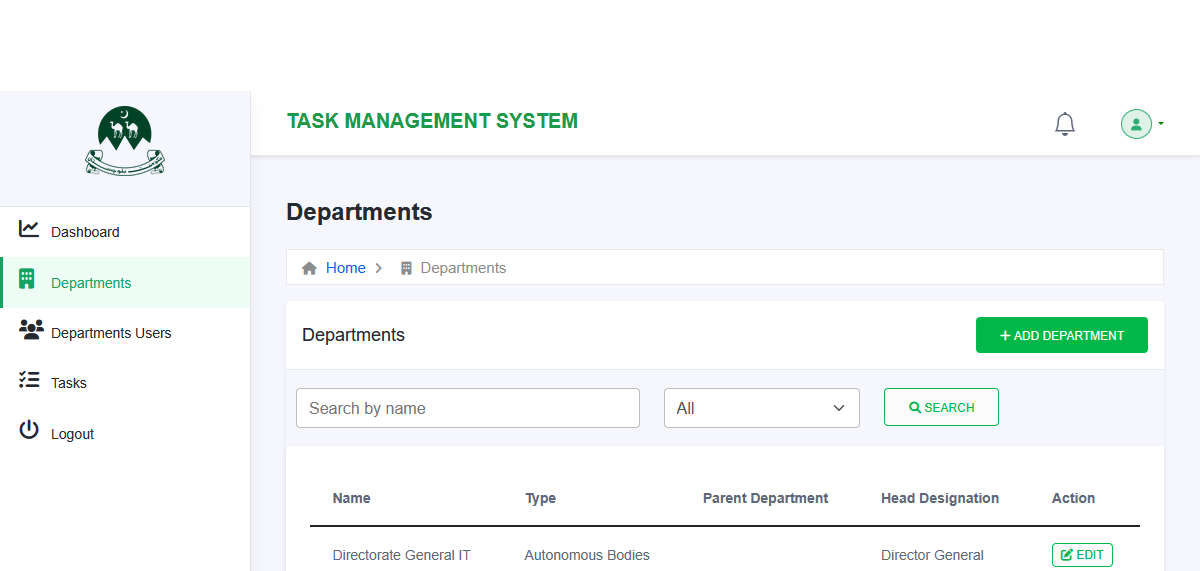Click the Search button
The image size is (1200, 571).
point(941,407)
